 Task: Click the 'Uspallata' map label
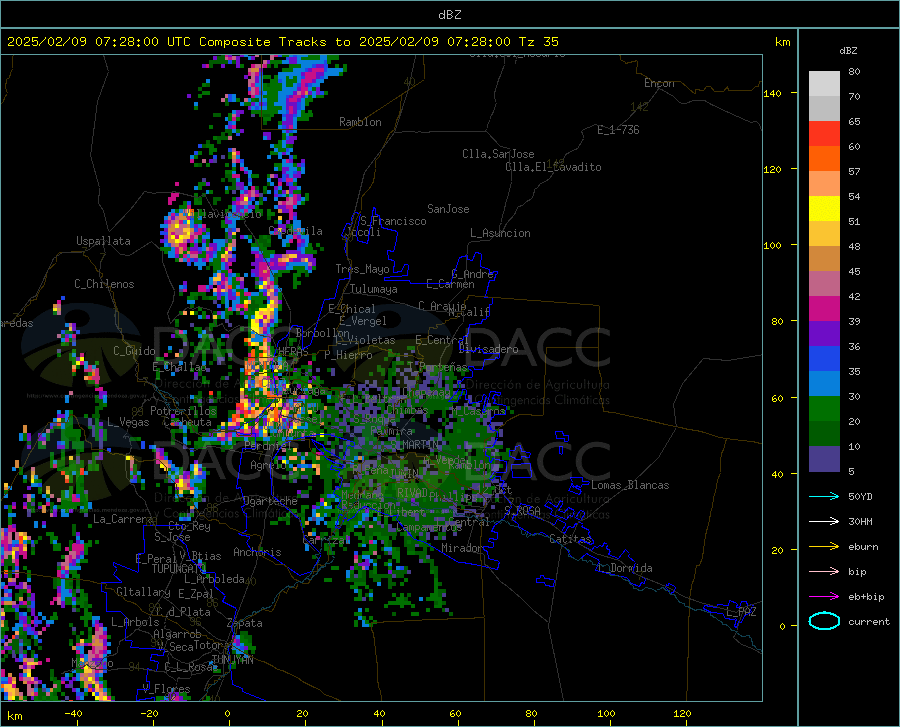coord(103,241)
